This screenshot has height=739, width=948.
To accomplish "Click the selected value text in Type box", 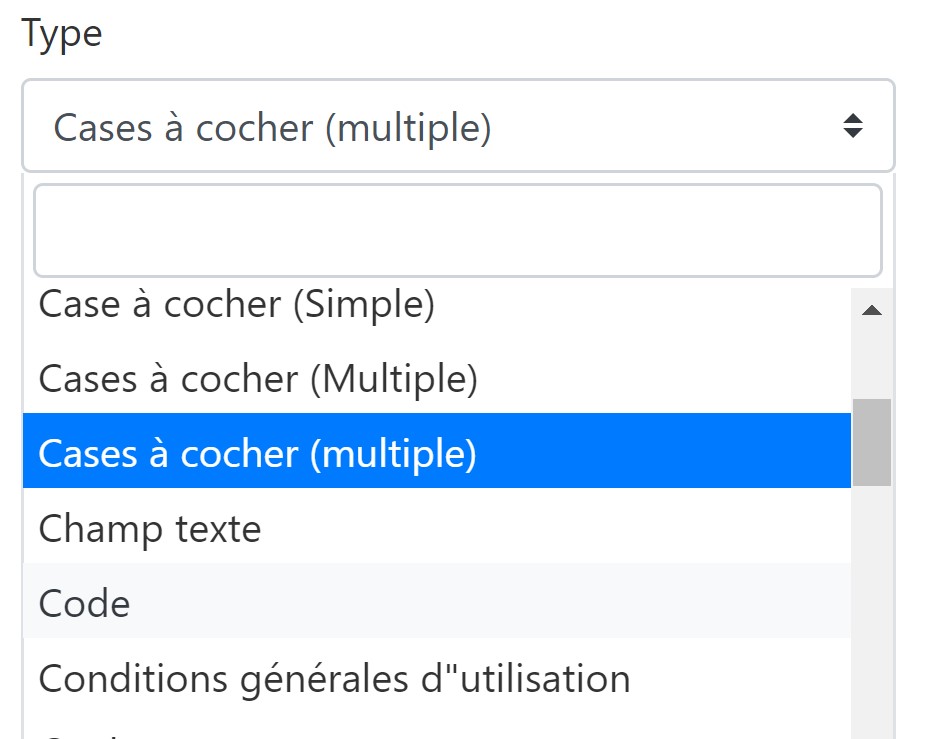I will point(272,128).
